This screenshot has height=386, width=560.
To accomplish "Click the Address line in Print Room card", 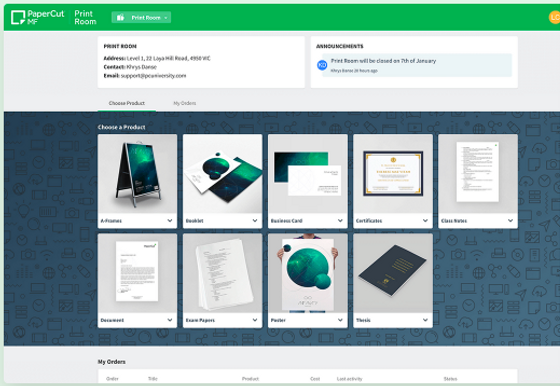I will [x=157, y=58].
